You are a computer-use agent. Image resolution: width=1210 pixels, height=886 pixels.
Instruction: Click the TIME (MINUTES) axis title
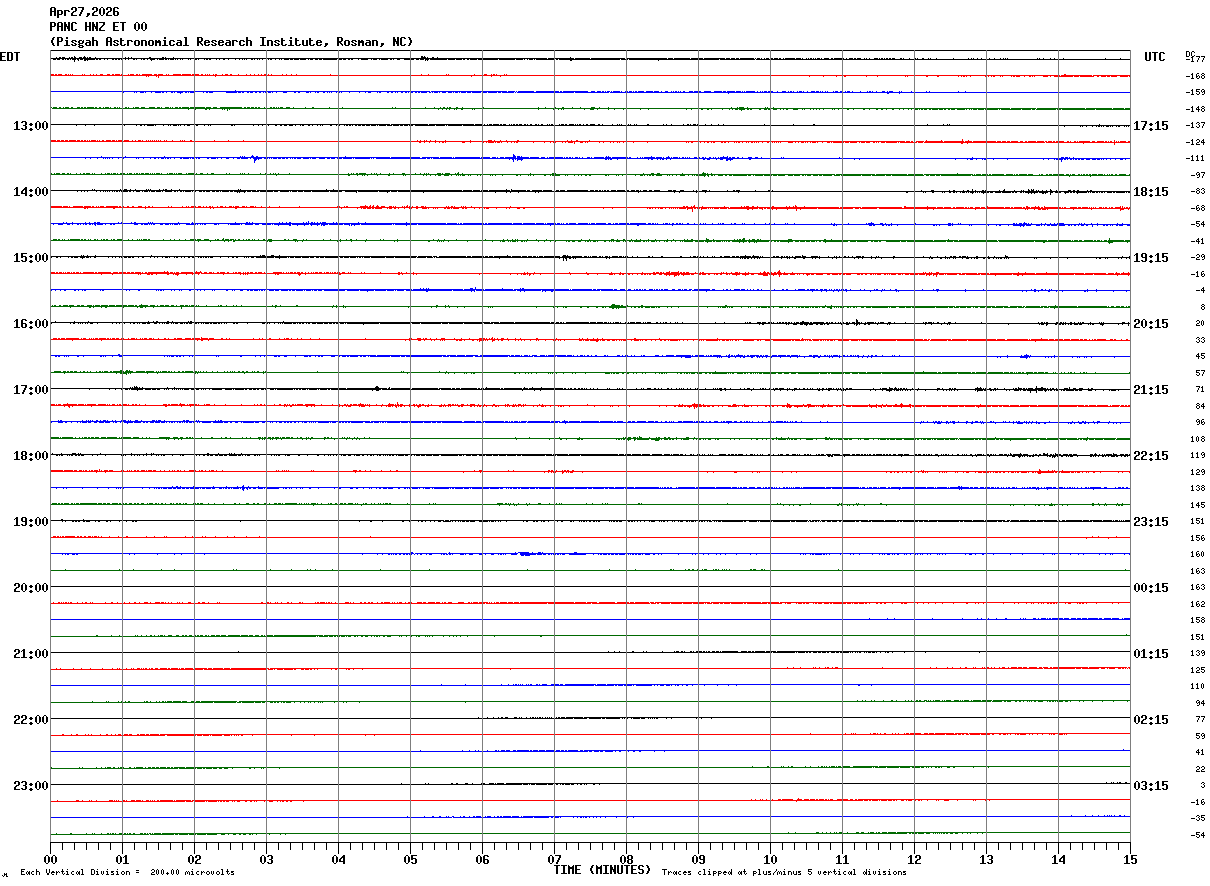pos(602,870)
